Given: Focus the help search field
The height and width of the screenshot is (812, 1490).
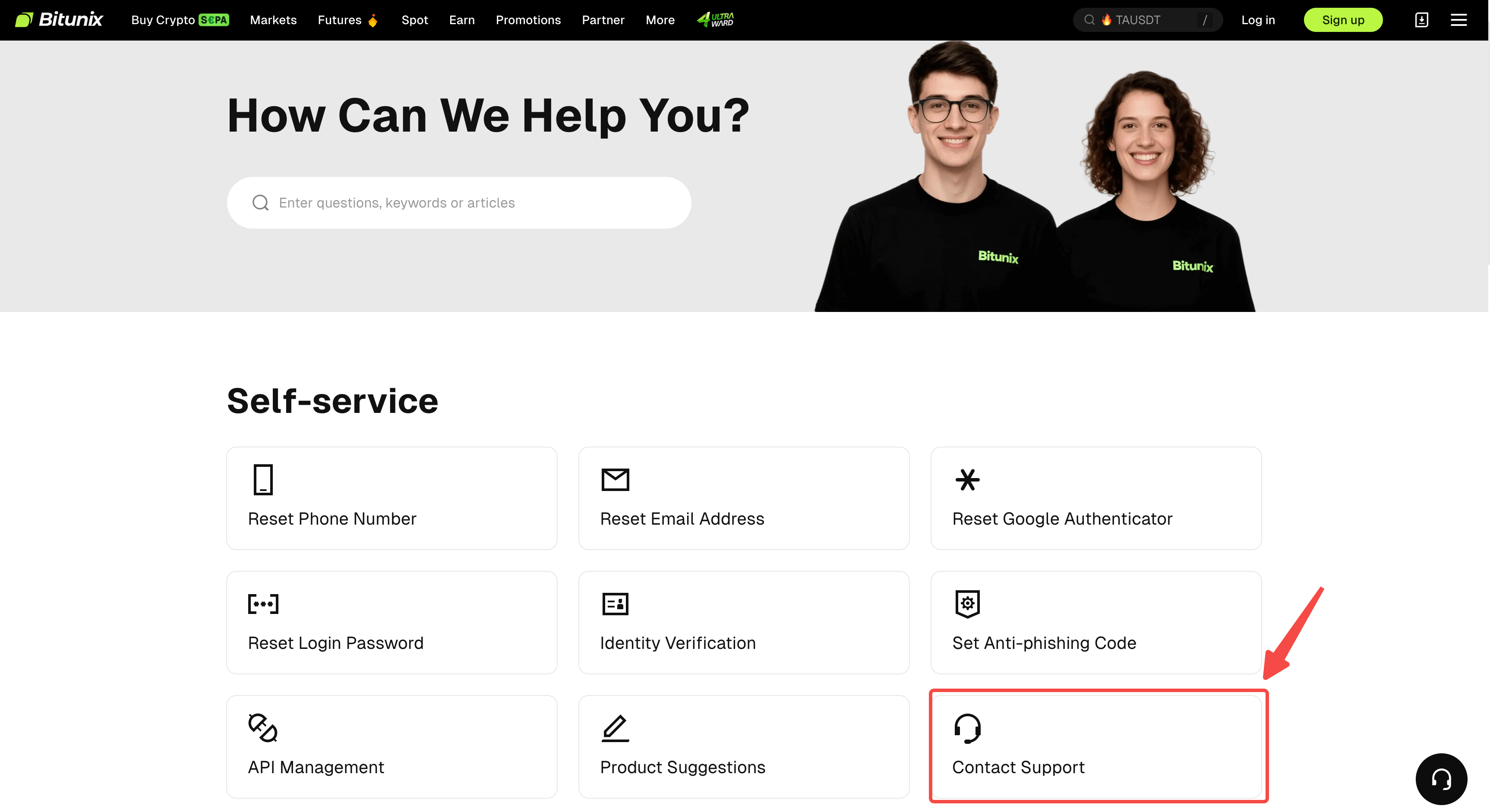Looking at the screenshot, I should 459,203.
